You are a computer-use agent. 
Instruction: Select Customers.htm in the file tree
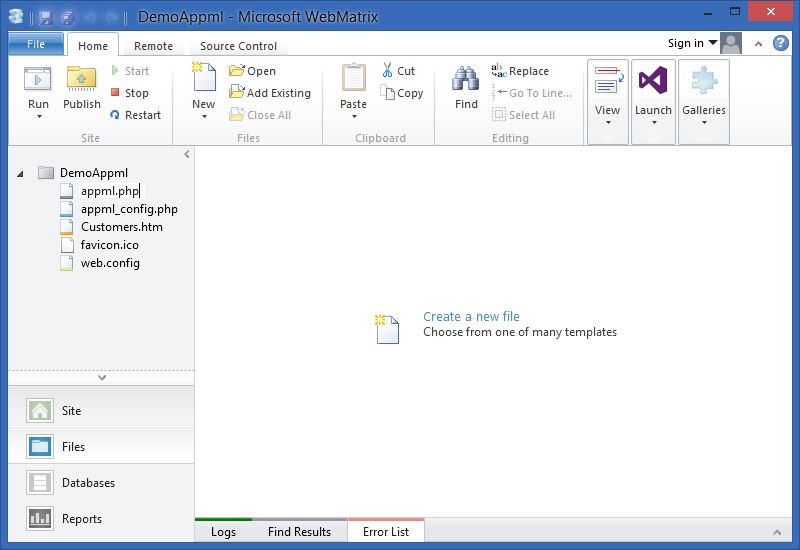pos(121,227)
